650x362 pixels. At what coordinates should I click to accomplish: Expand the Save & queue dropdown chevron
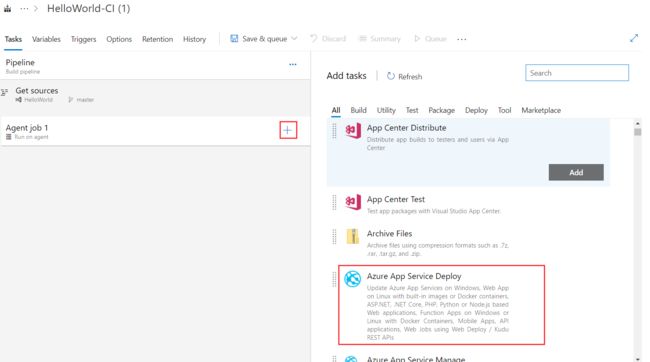294,39
